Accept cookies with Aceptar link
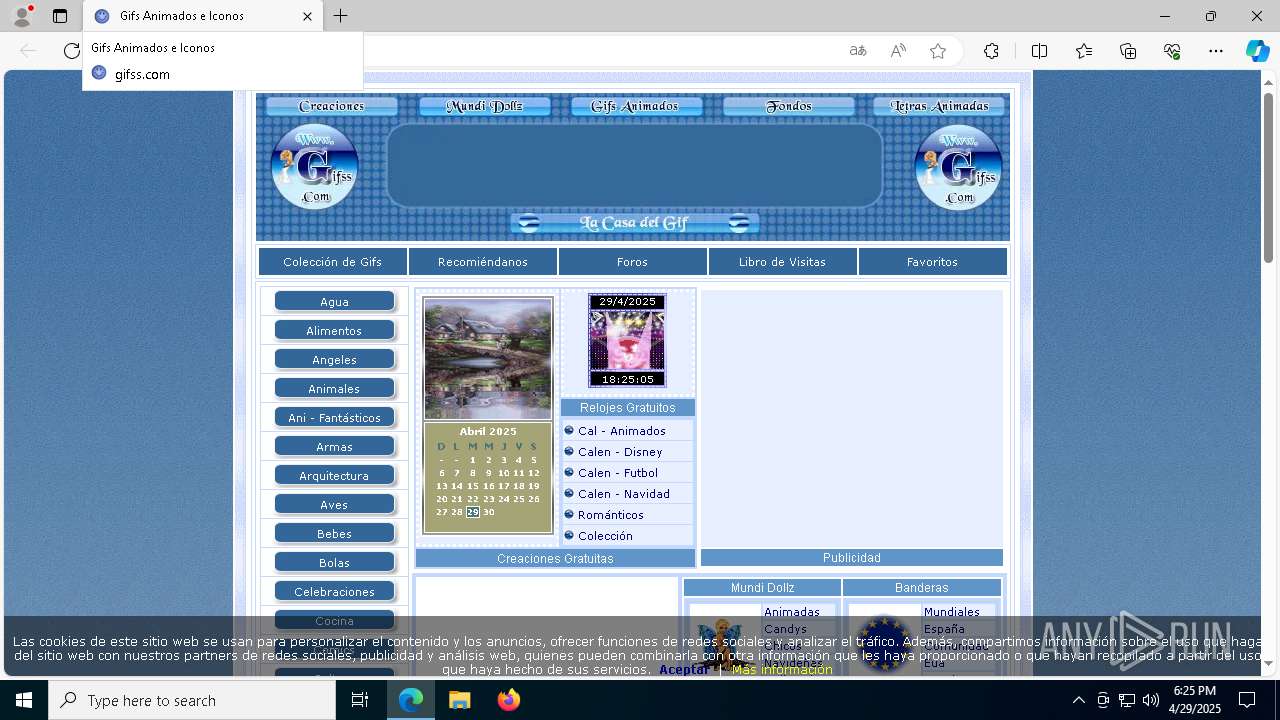 pyautogui.click(x=684, y=670)
